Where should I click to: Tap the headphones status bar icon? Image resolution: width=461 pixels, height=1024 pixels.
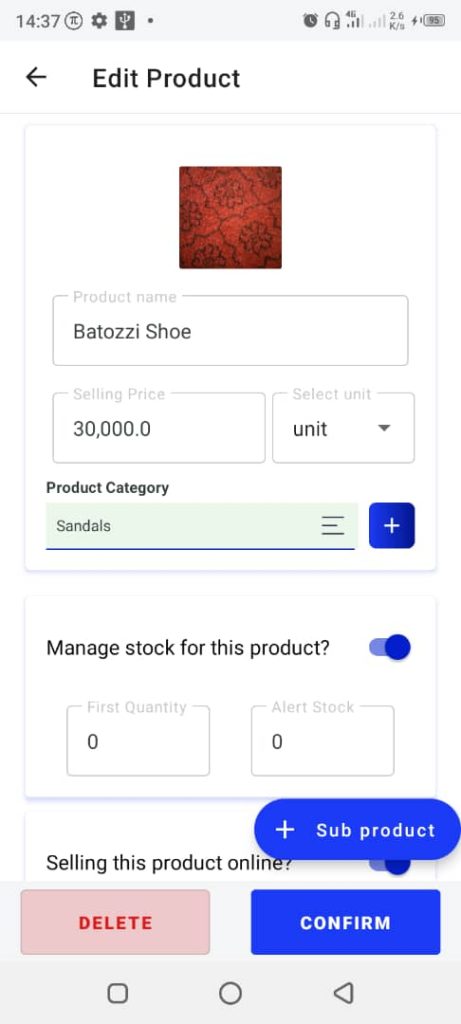click(x=332, y=21)
